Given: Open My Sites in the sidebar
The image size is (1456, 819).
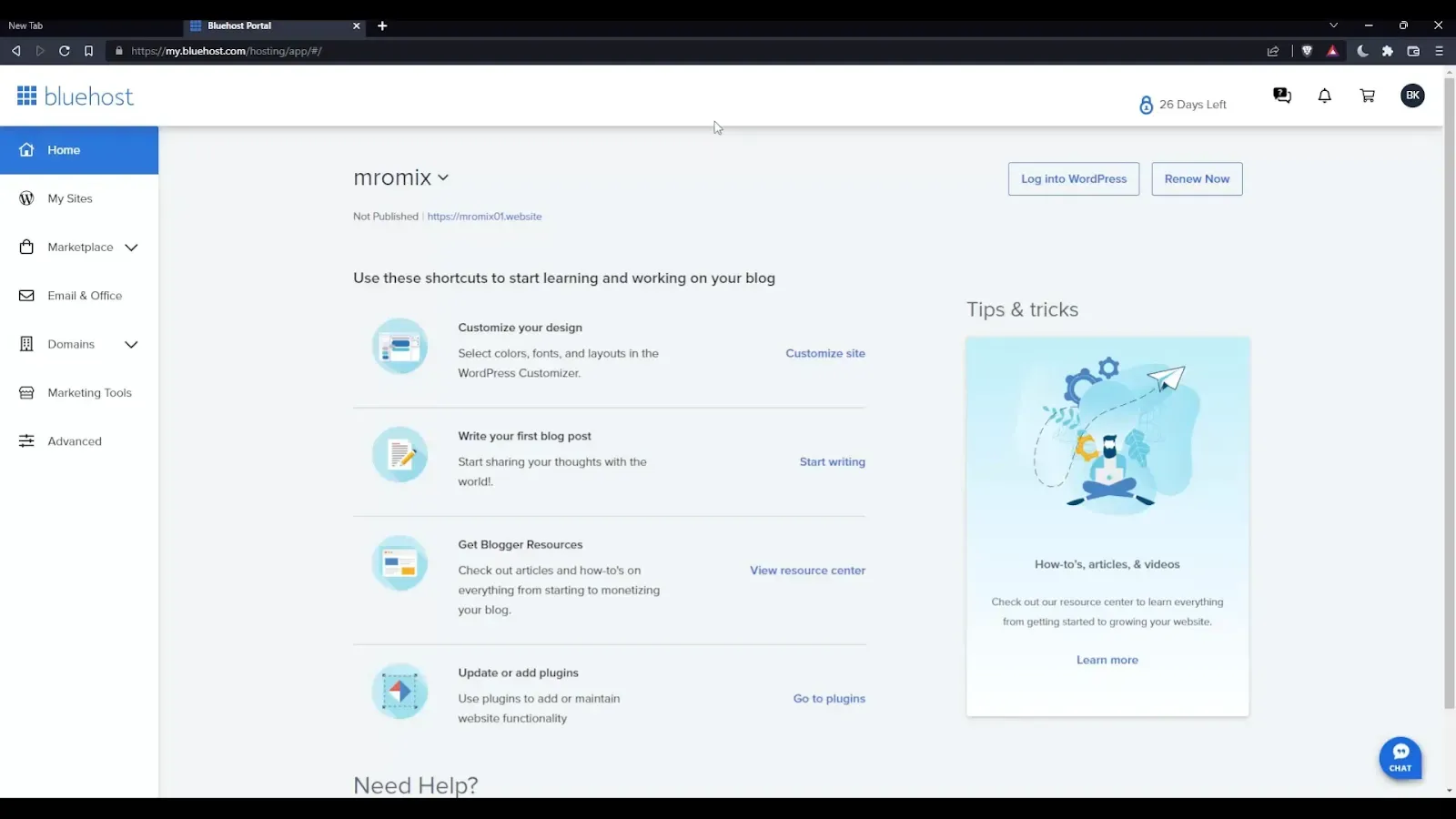Looking at the screenshot, I should (x=70, y=198).
